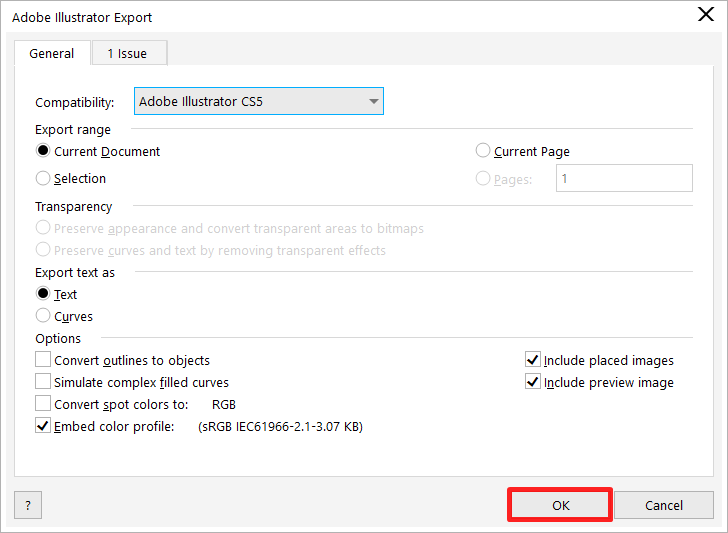Uncheck Include placed images

click(533, 360)
